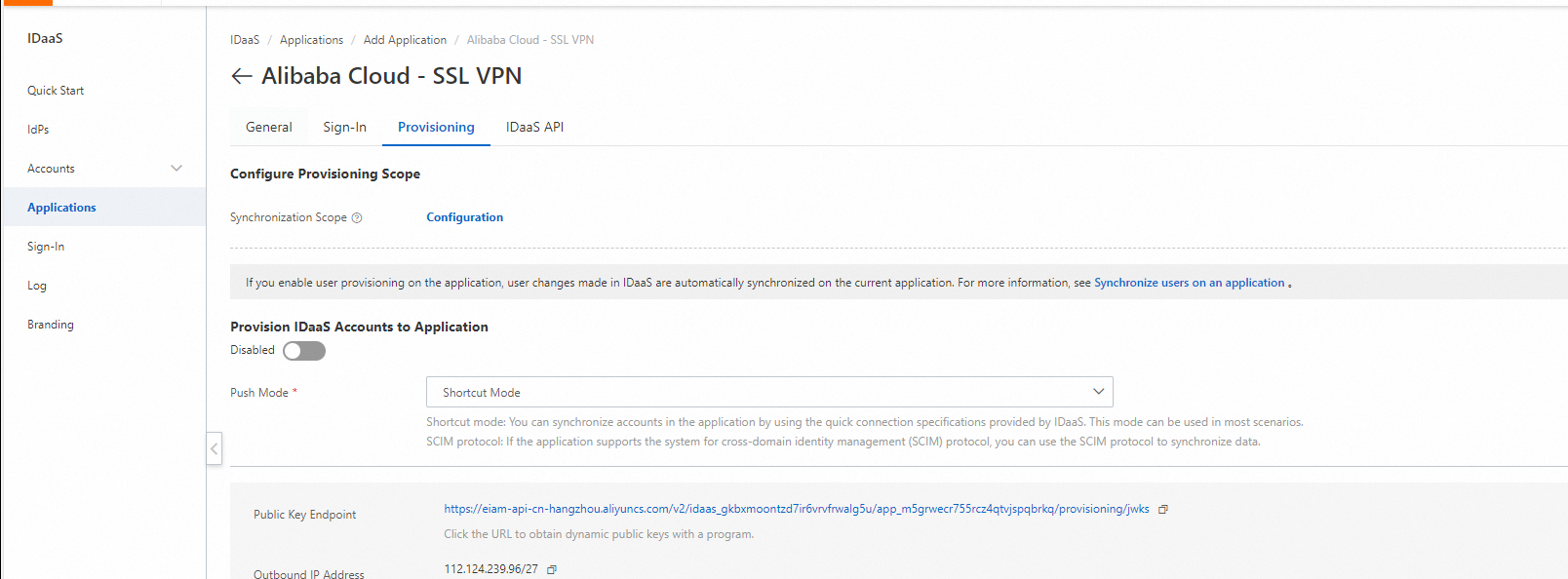
Task: Enable the Provision IDaaS Accounts toggle
Action: tap(304, 351)
